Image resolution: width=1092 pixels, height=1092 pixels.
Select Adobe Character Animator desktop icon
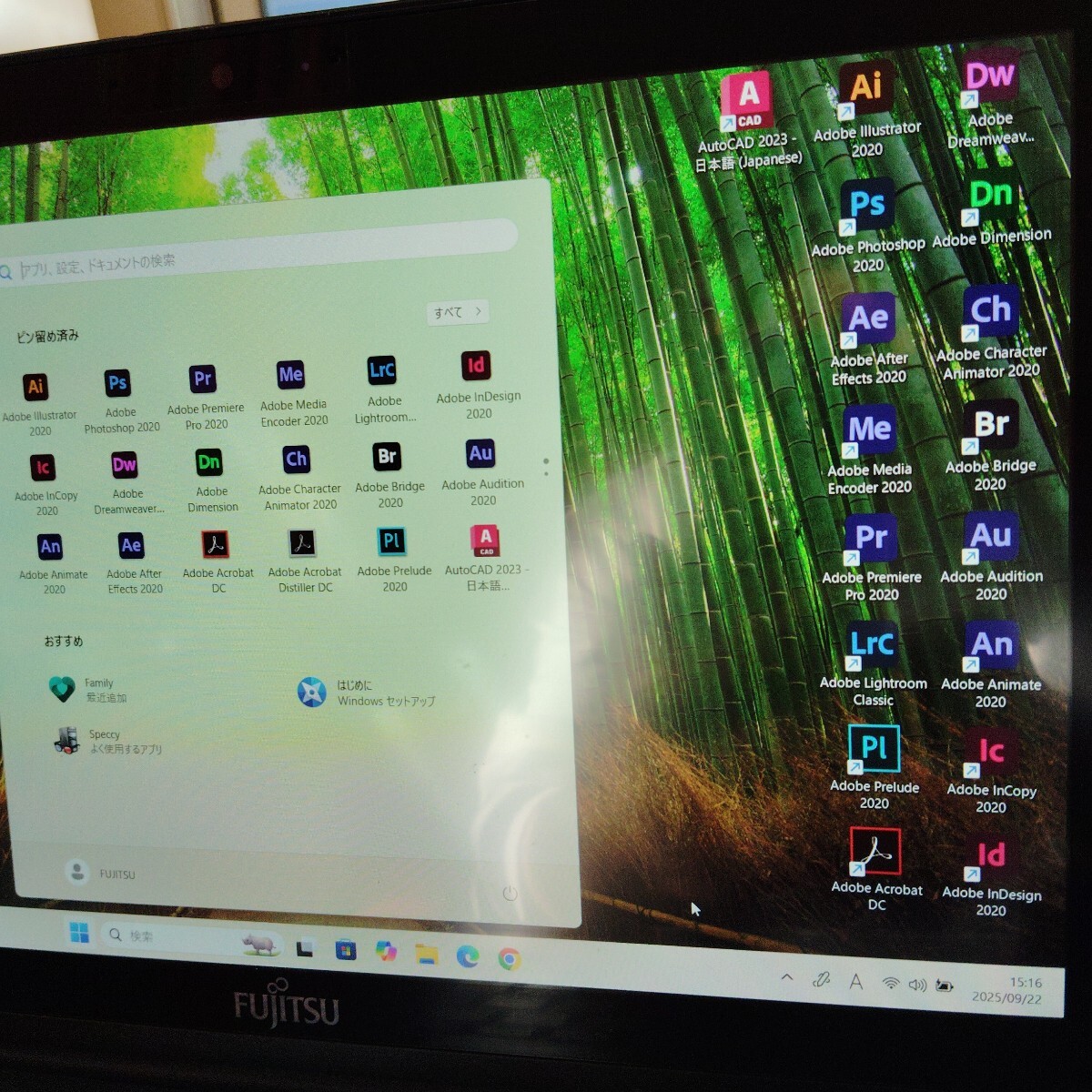[991, 333]
